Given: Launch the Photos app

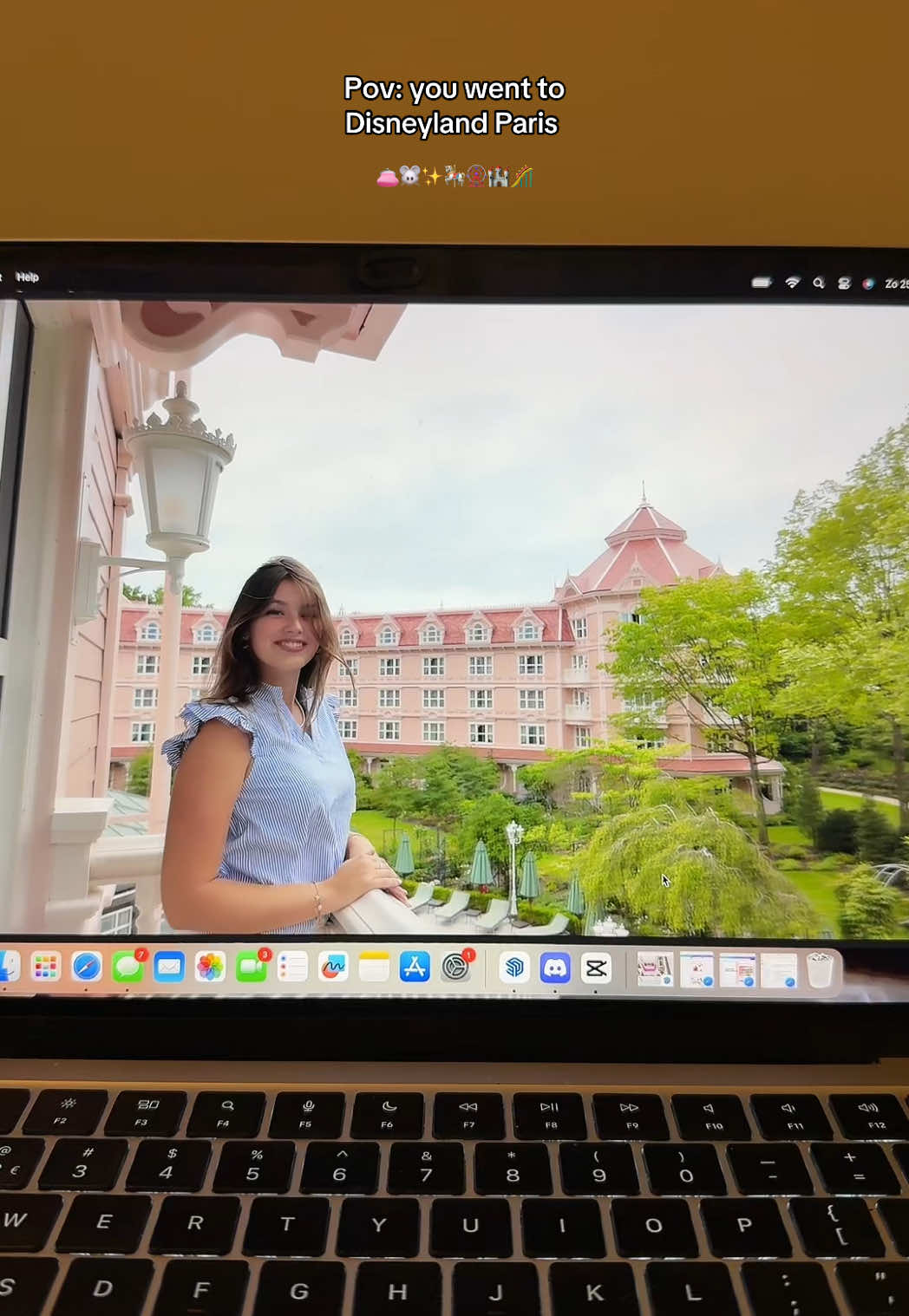Looking at the screenshot, I should (x=209, y=969).
